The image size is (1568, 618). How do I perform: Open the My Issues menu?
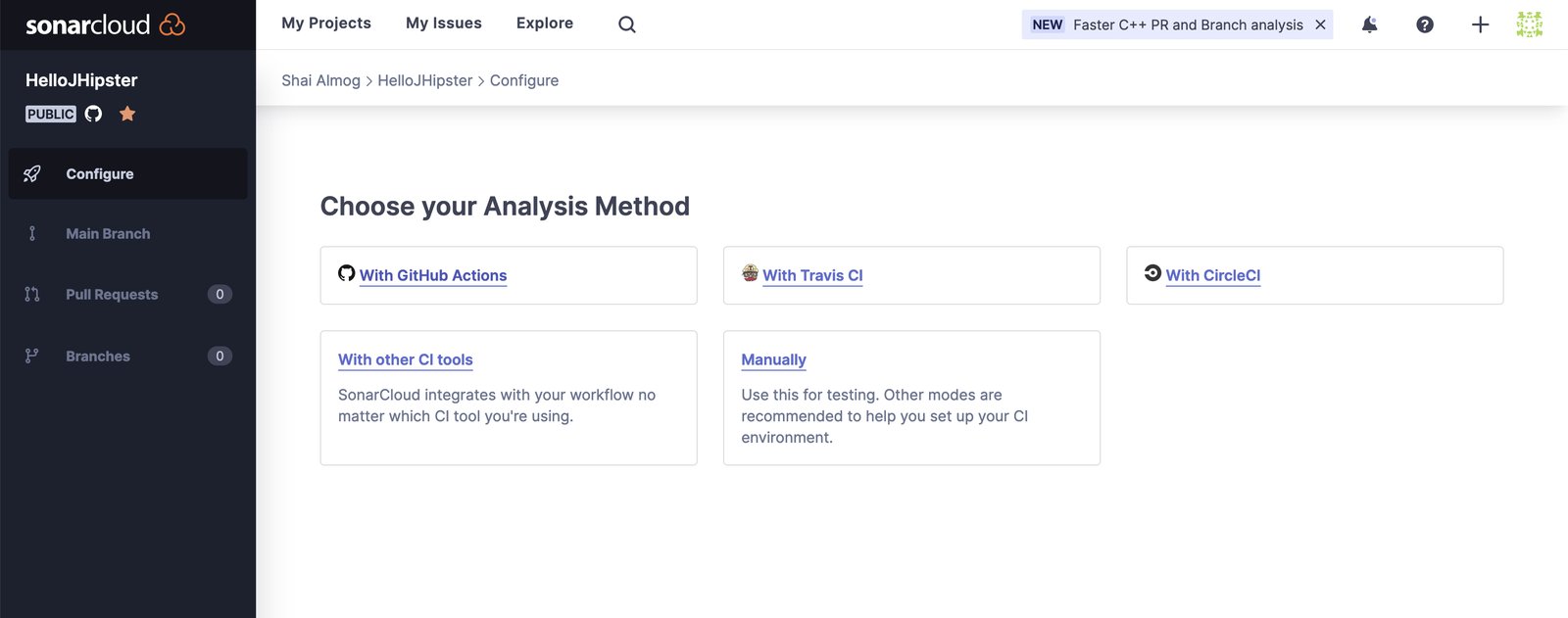pyautogui.click(x=444, y=23)
